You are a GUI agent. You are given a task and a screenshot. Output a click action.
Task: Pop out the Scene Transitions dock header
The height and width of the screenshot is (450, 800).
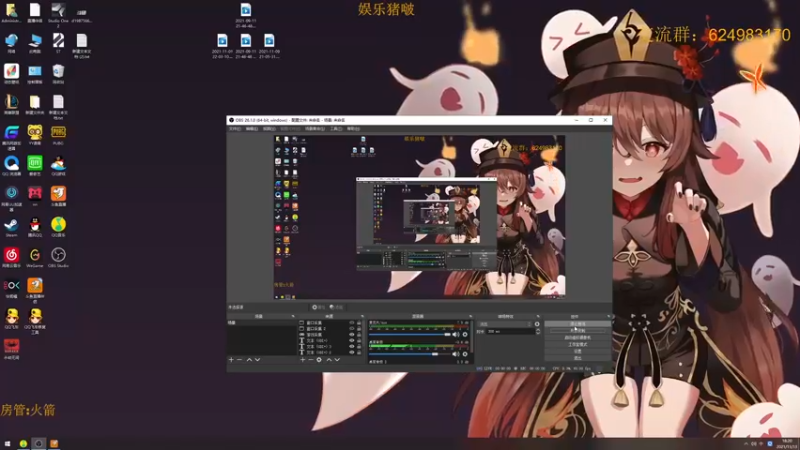(x=538, y=316)
